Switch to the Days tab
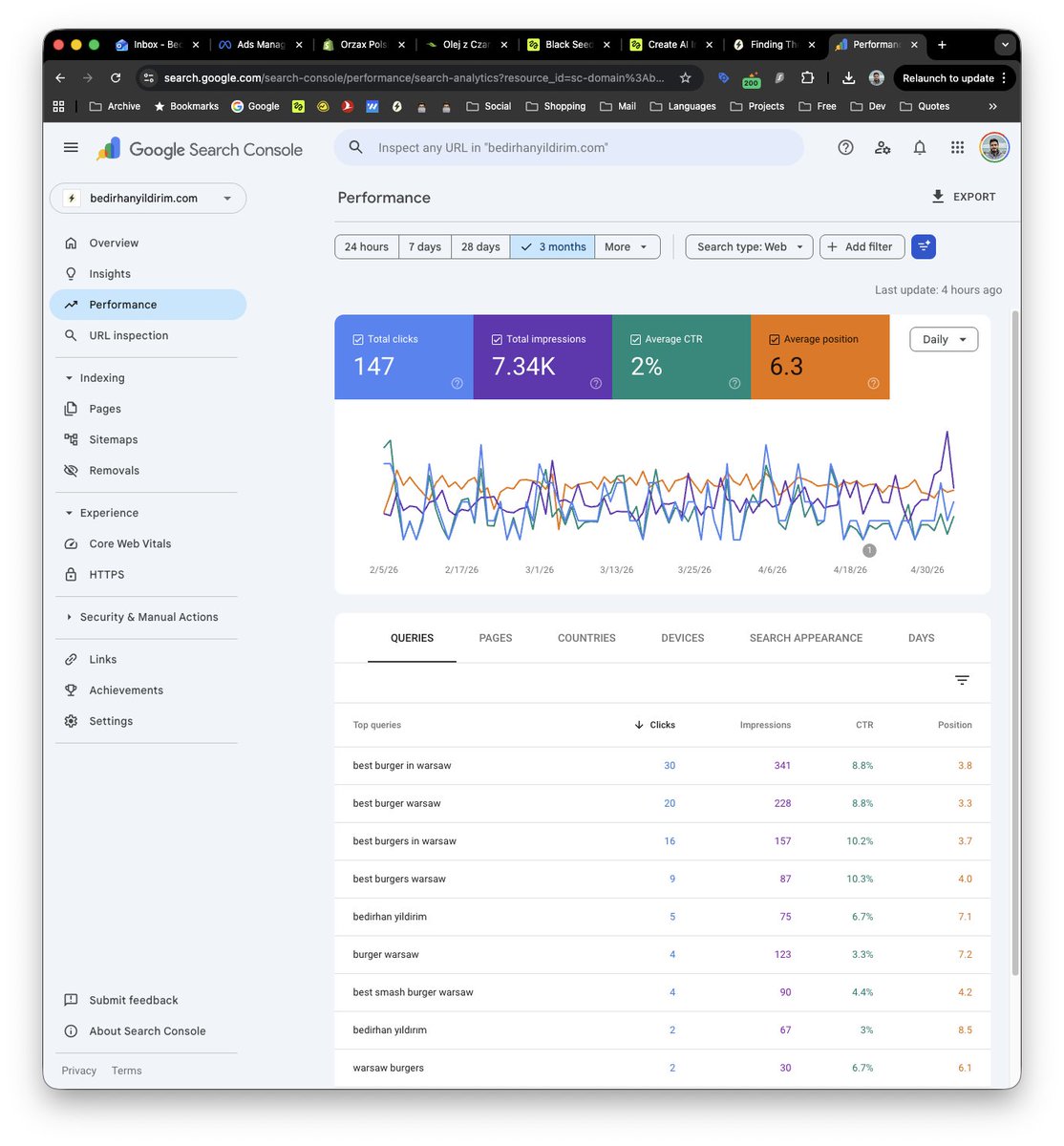This screenshot has width=1064, height=1146. click(x=922, y=638)
